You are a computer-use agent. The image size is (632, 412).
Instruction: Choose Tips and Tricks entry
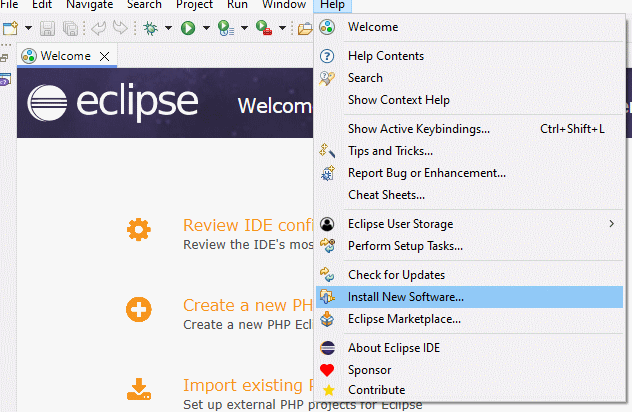click(x=470, y=151)
